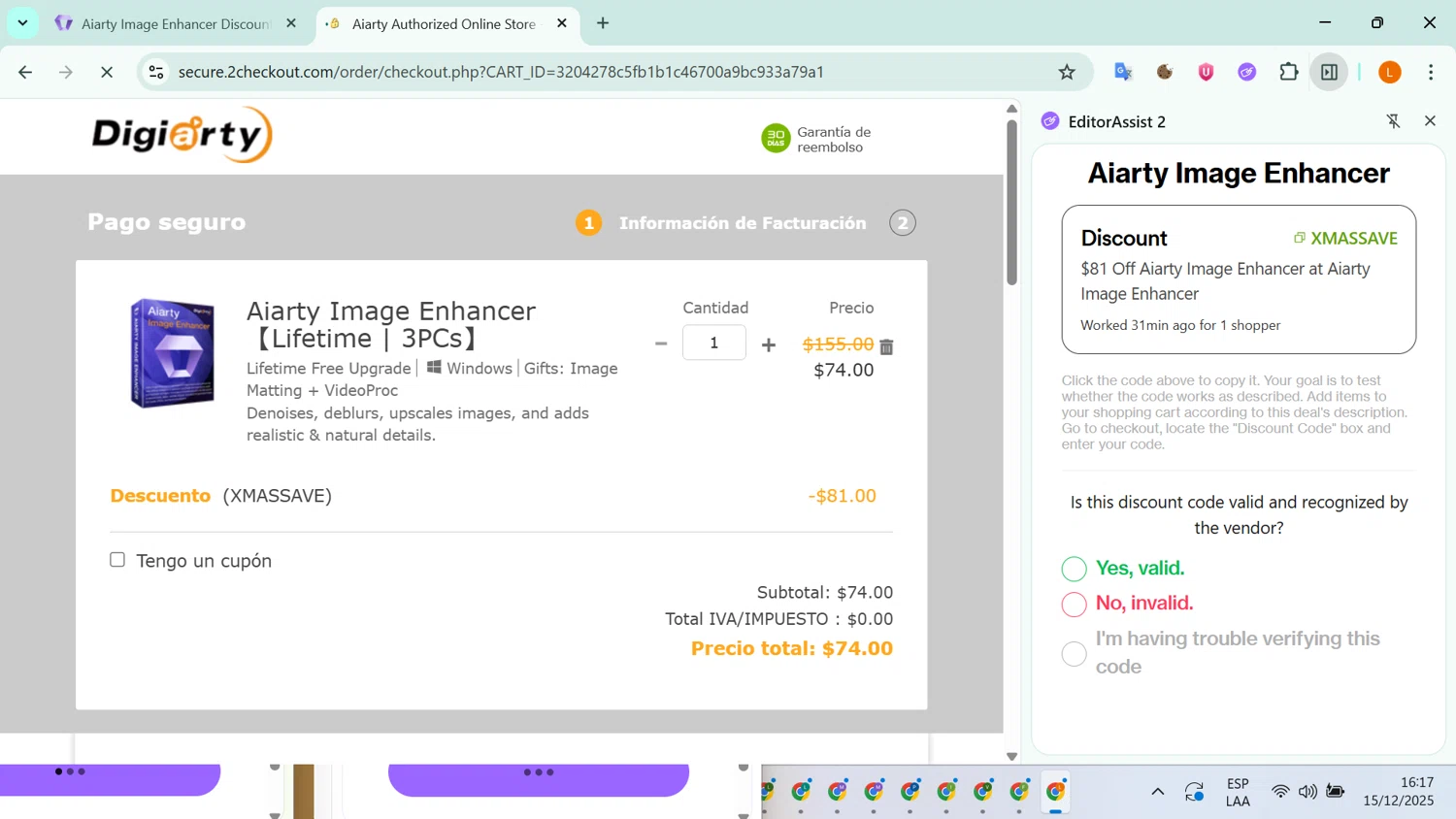Click the page scrollbar down arrow
1456x819 pixels.
pos(1011,756)
